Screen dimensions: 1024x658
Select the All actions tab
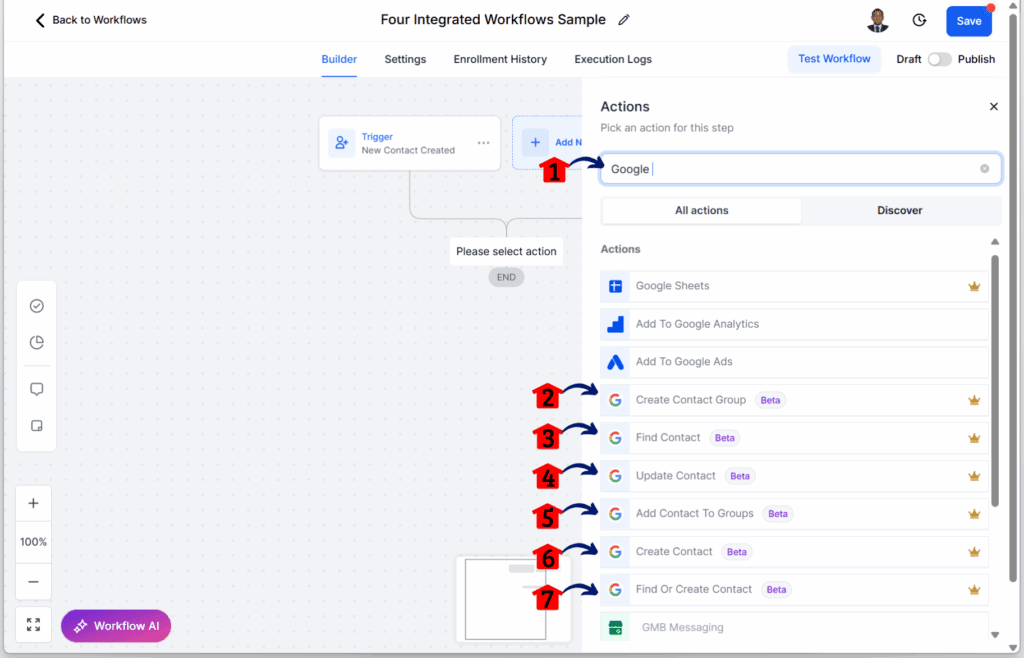click(701, 210)
